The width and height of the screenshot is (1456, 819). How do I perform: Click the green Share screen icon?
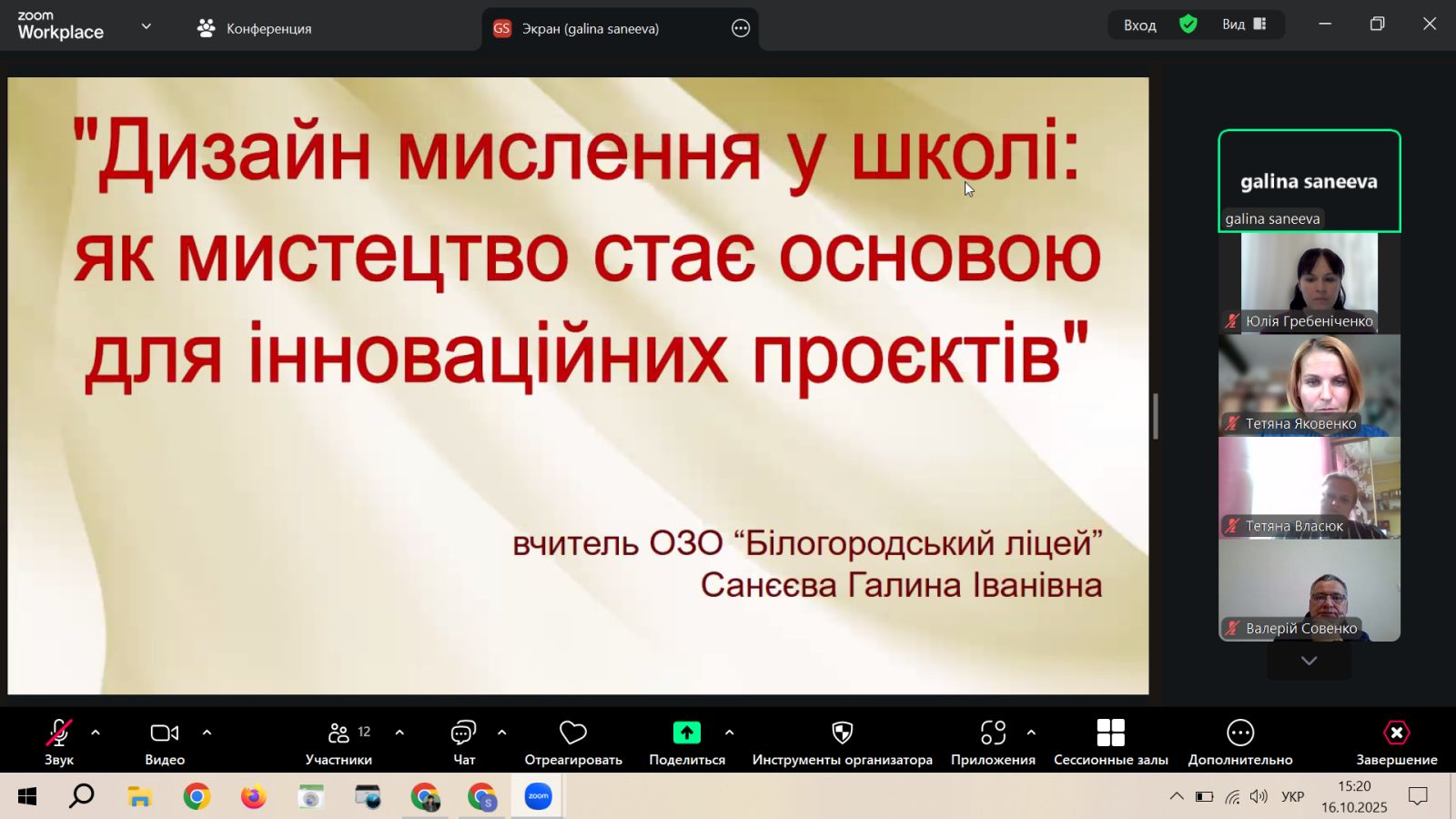[686, 733]
